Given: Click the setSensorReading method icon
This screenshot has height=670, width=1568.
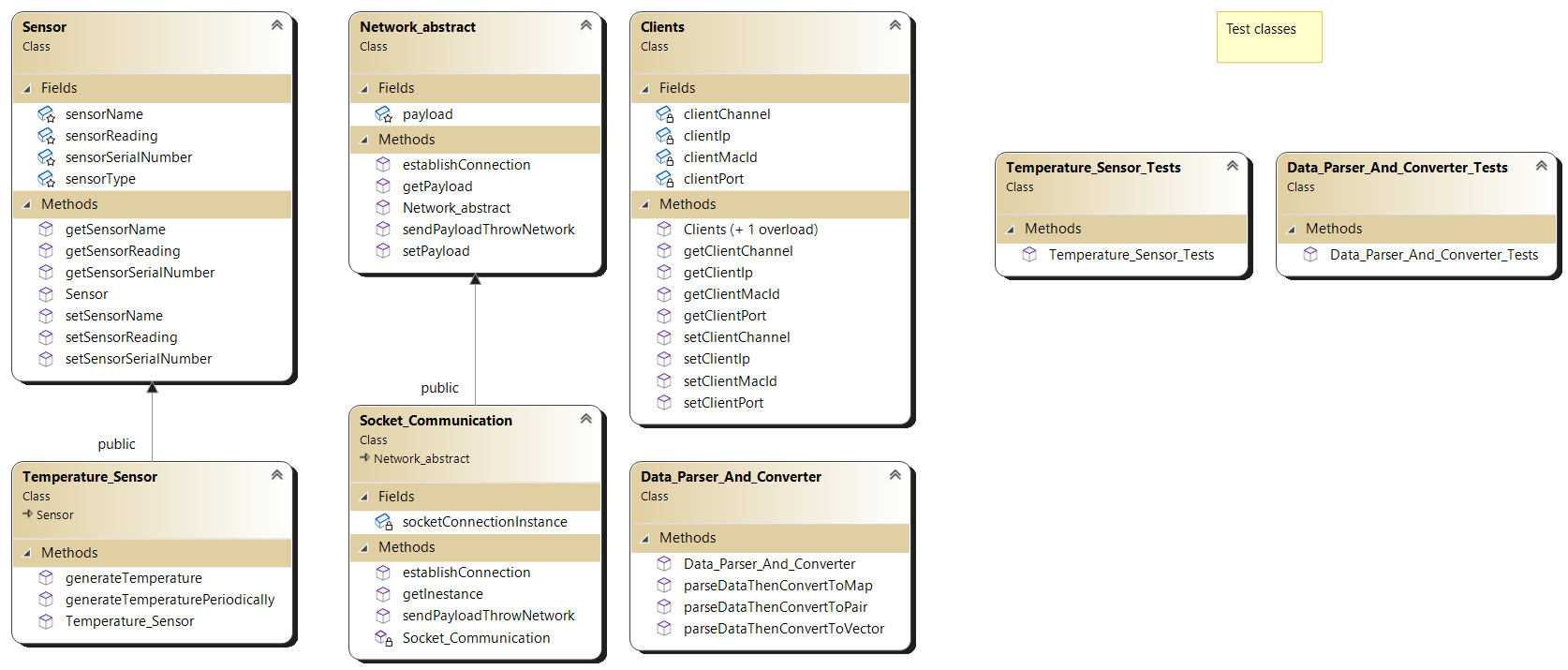Looking at the screenshot, I should (x=46, y=337).
